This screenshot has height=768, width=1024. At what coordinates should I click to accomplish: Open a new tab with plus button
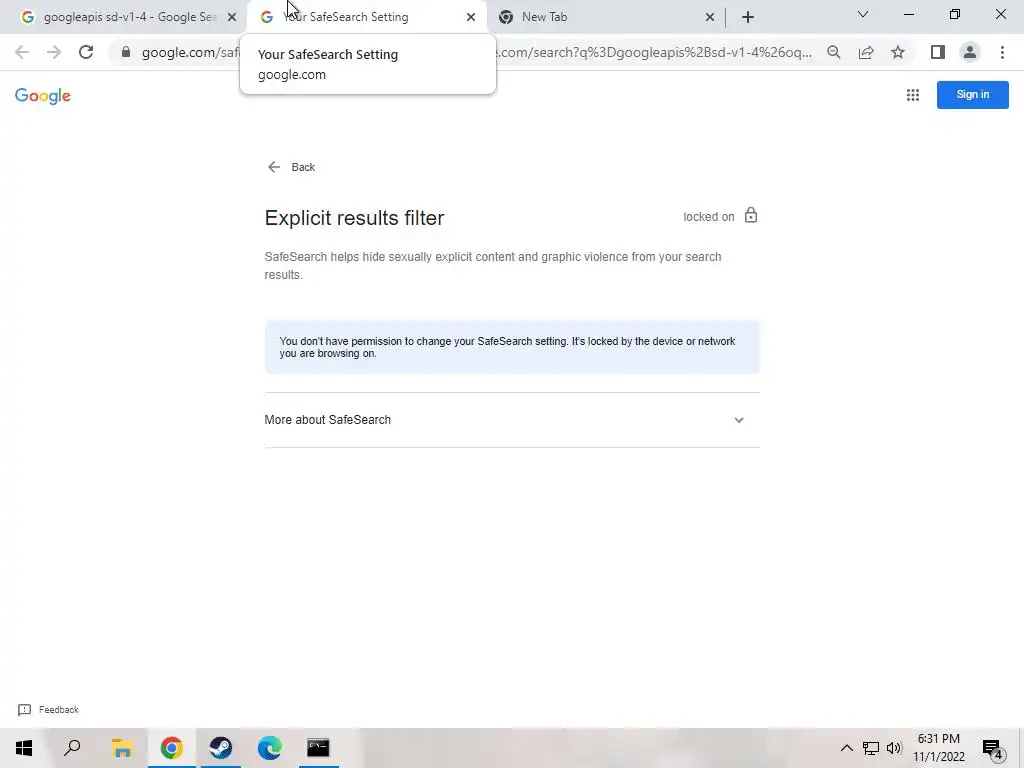748,17
